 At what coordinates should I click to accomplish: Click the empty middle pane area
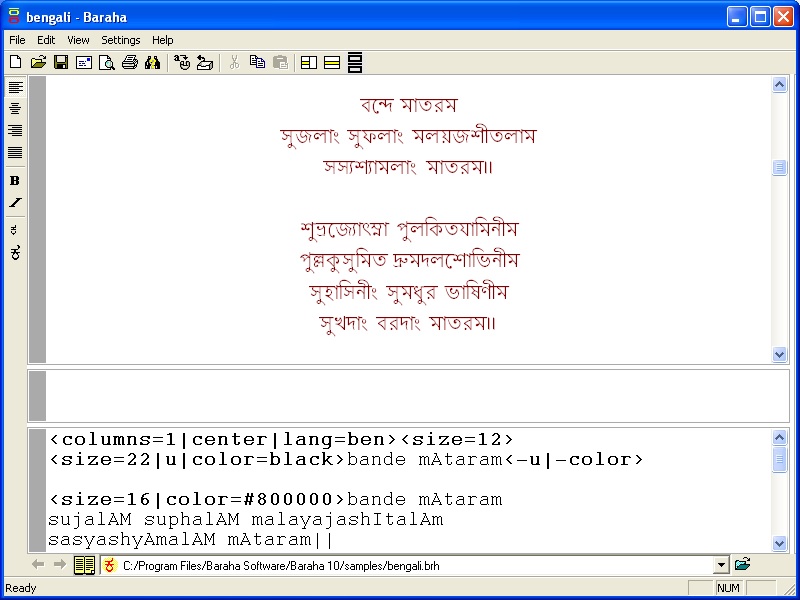pyautogui.click(x=417, y=396)
